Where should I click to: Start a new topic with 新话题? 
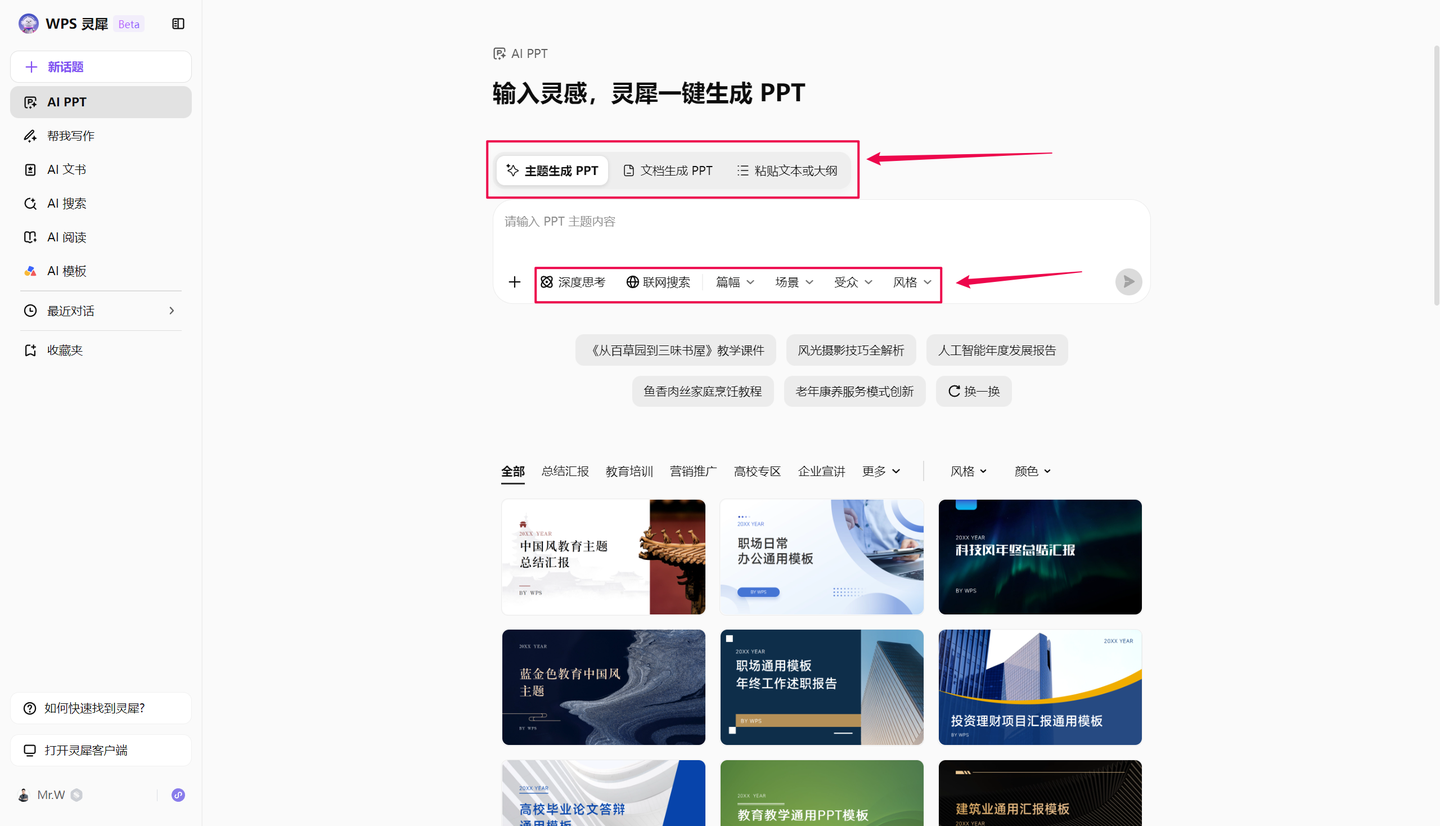click(x=101, y=67)
